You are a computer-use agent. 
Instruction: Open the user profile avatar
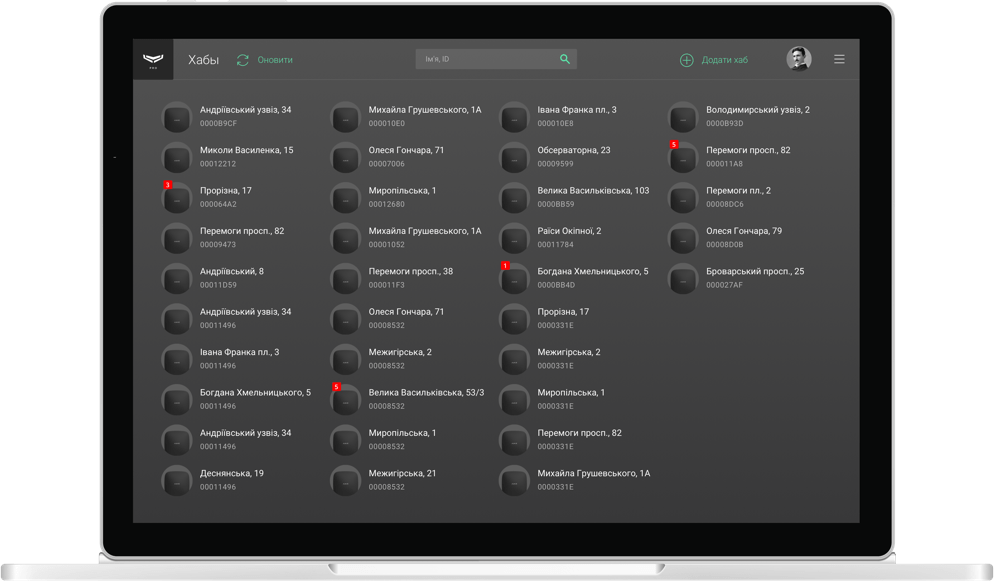click(798, 60)
